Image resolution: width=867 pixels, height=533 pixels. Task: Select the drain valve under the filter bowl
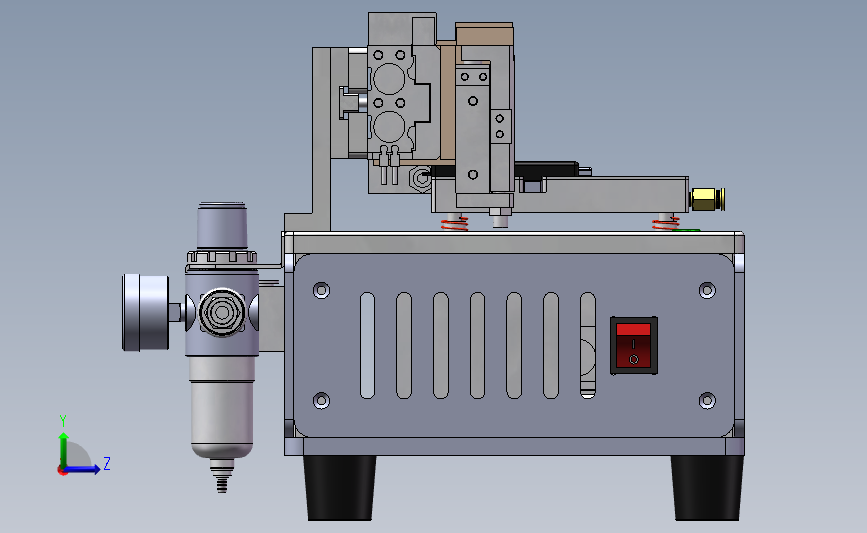[x=222, y=476]
